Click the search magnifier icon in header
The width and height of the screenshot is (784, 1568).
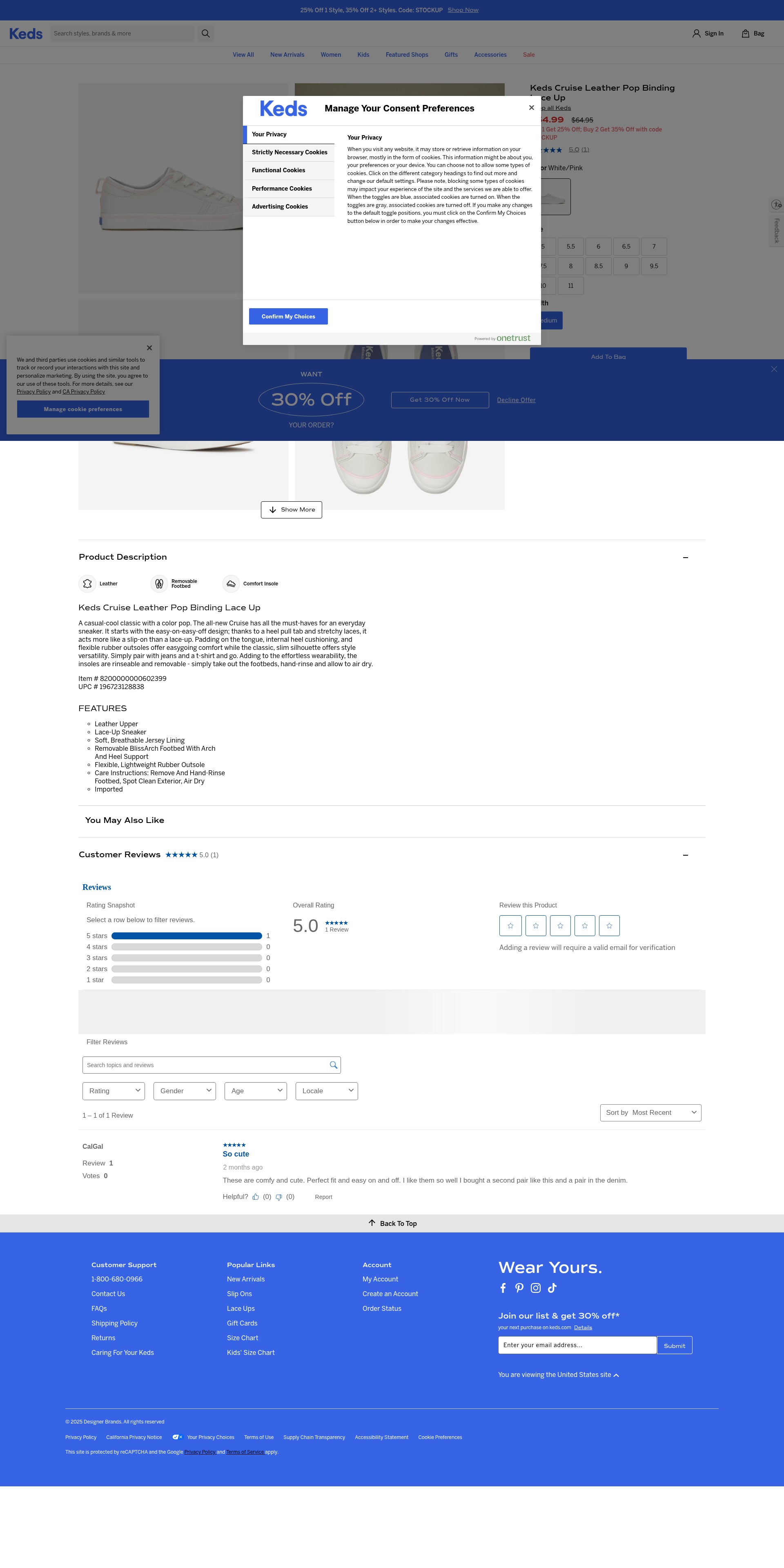click(206, 33)
